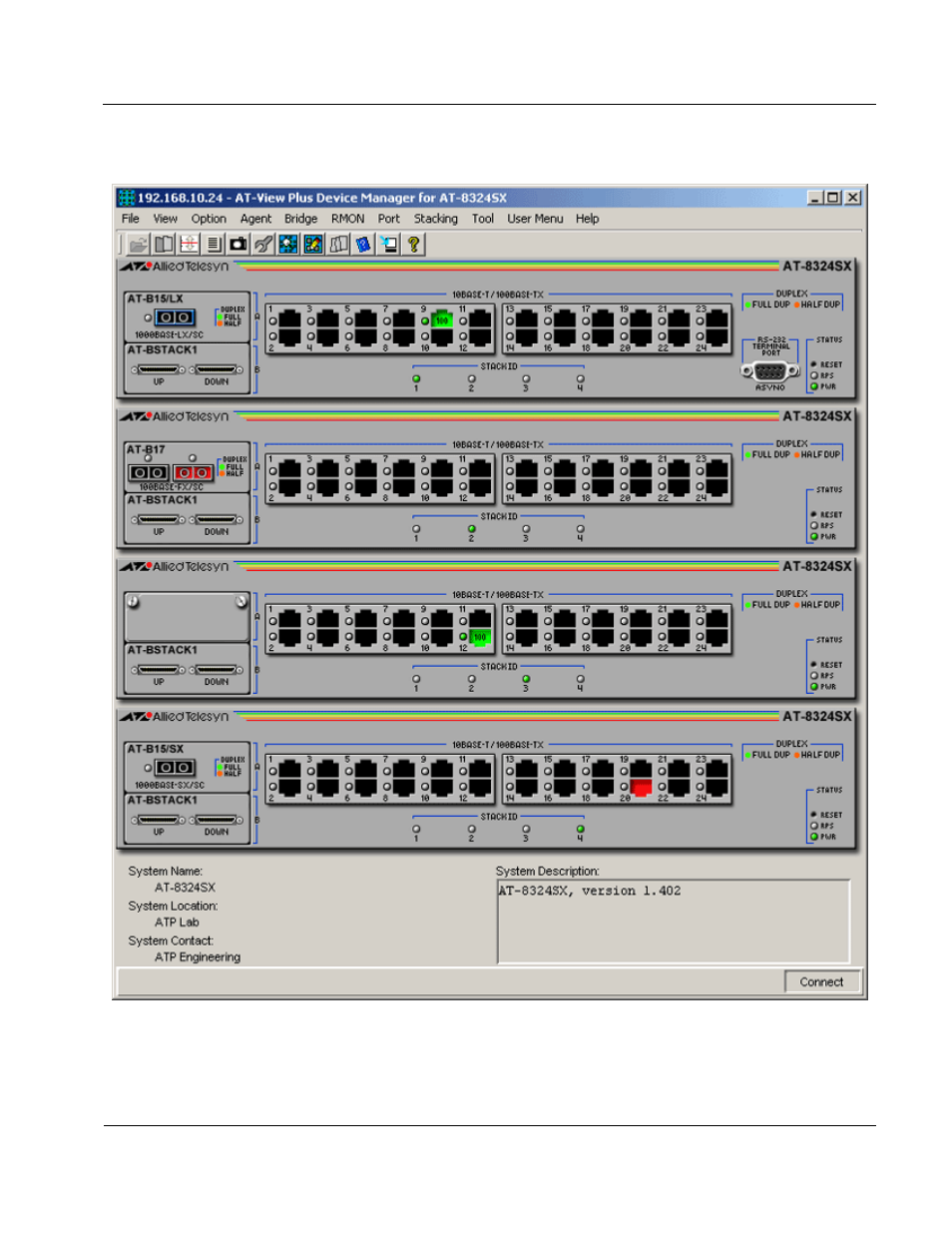Screen dimensions: 952x1233
Task: Click the Open folder toolbar icon
Action: coord(139,244)
